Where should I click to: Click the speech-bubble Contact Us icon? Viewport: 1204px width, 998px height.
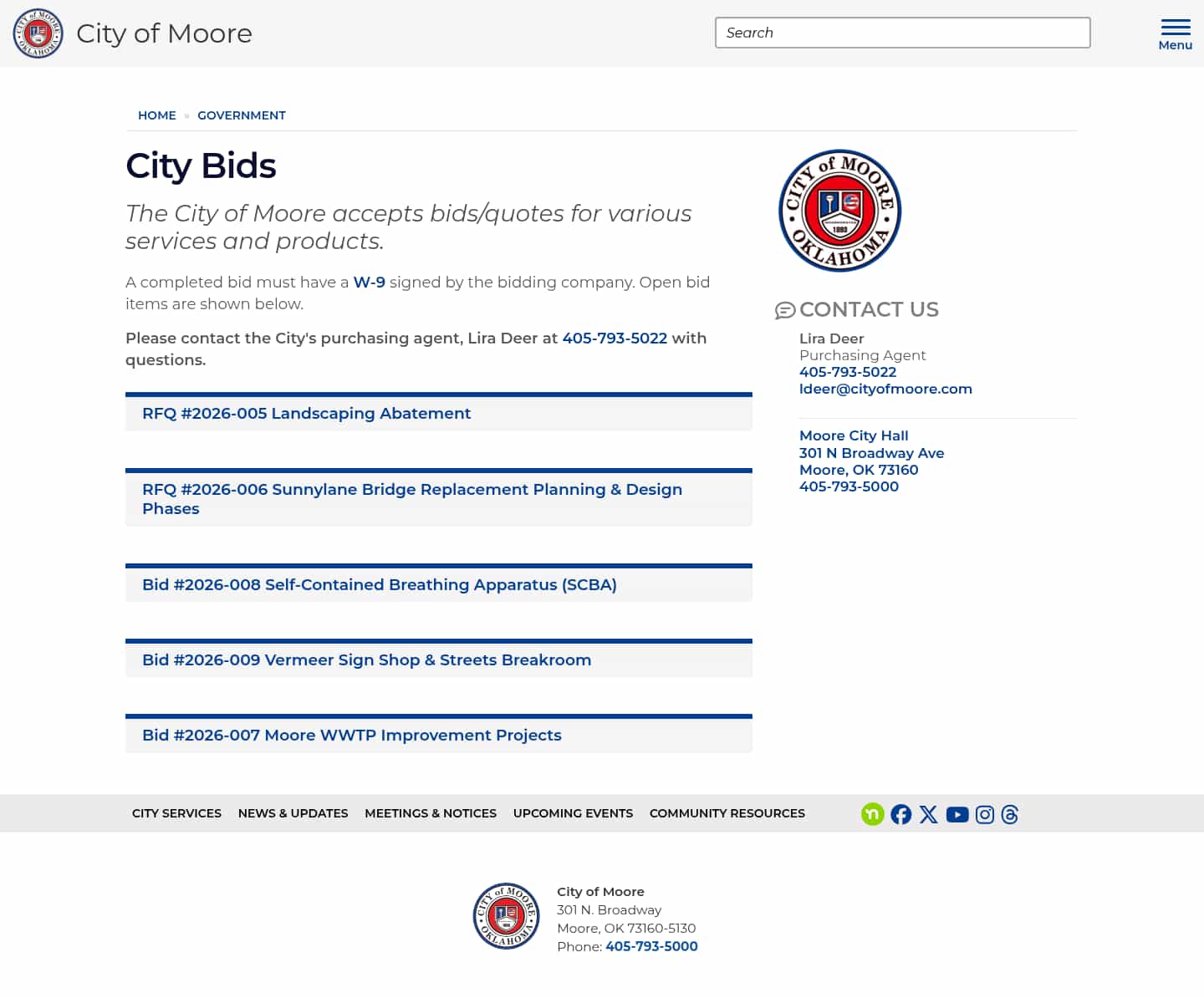tap(784, 310)
